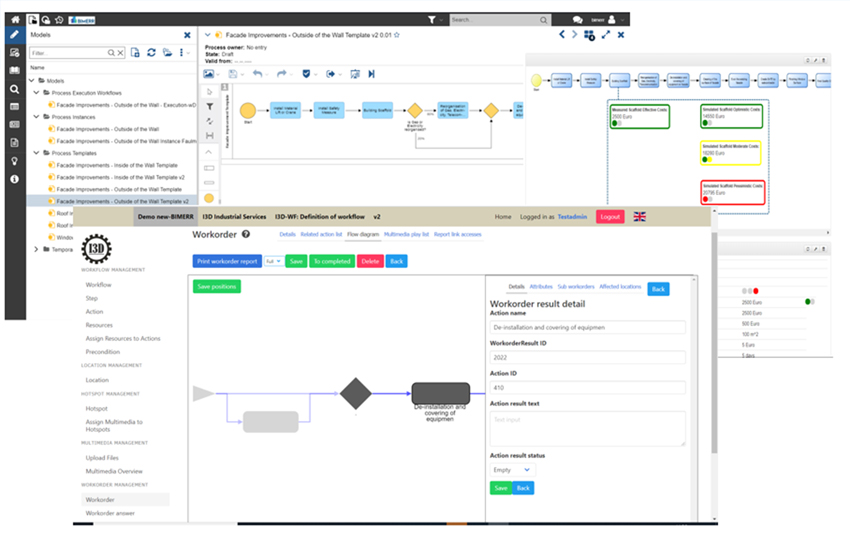
Task: Click the refresh icon in the Models panel
Action: point(151,53)
